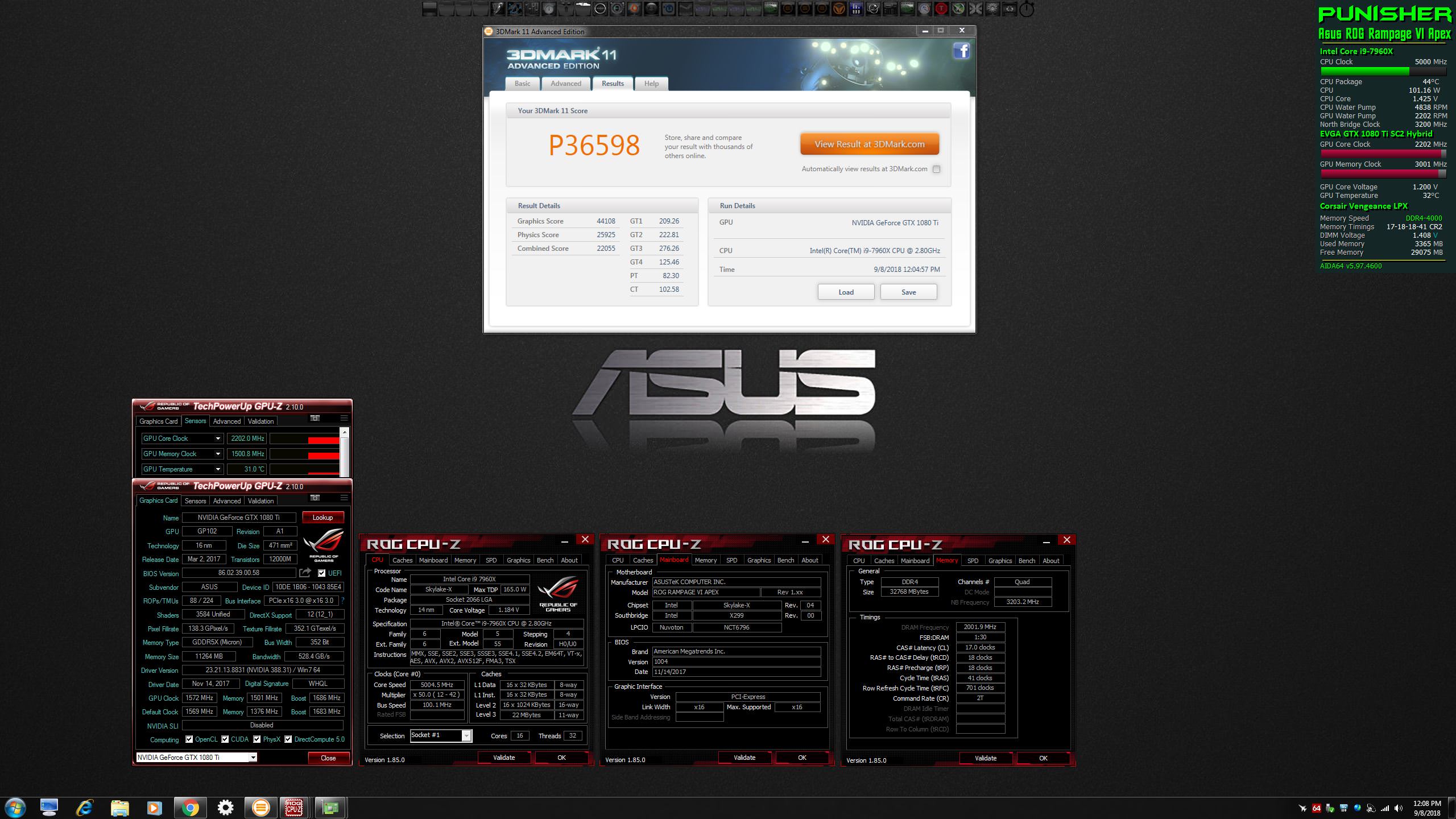
Task: Enable Automatically view results at 3DMark.com checkbox
Action: click(x=936, y=169)
